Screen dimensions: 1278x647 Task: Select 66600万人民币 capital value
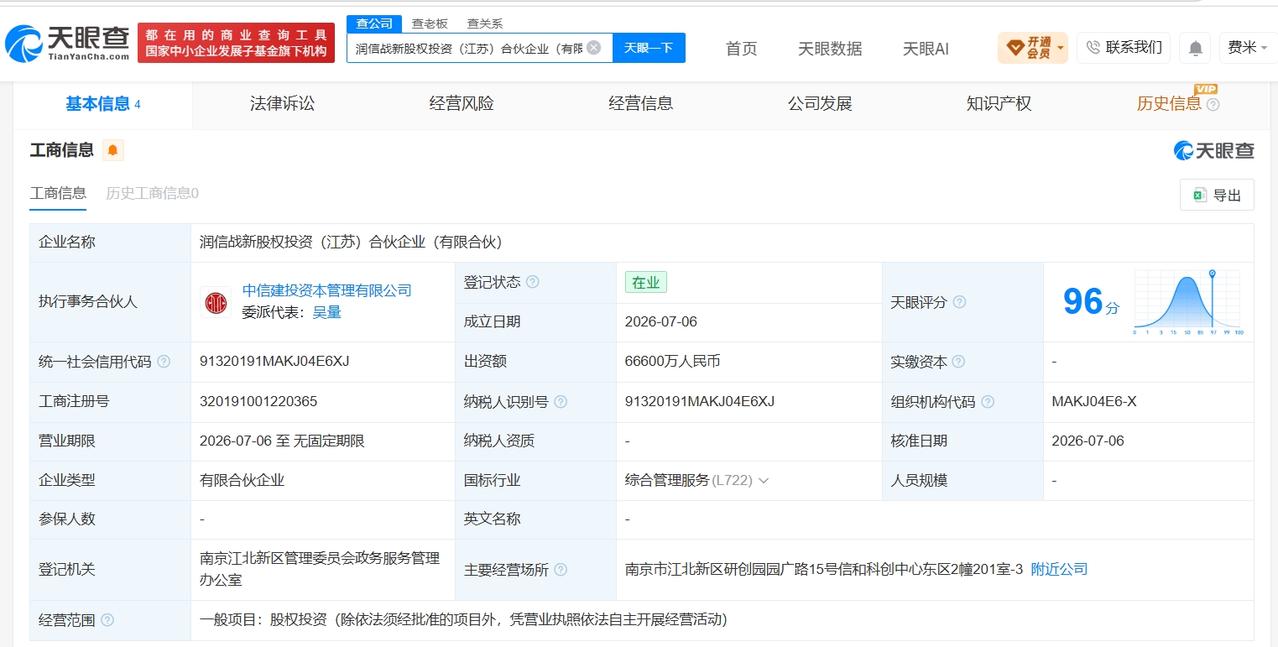click(673, 362)
